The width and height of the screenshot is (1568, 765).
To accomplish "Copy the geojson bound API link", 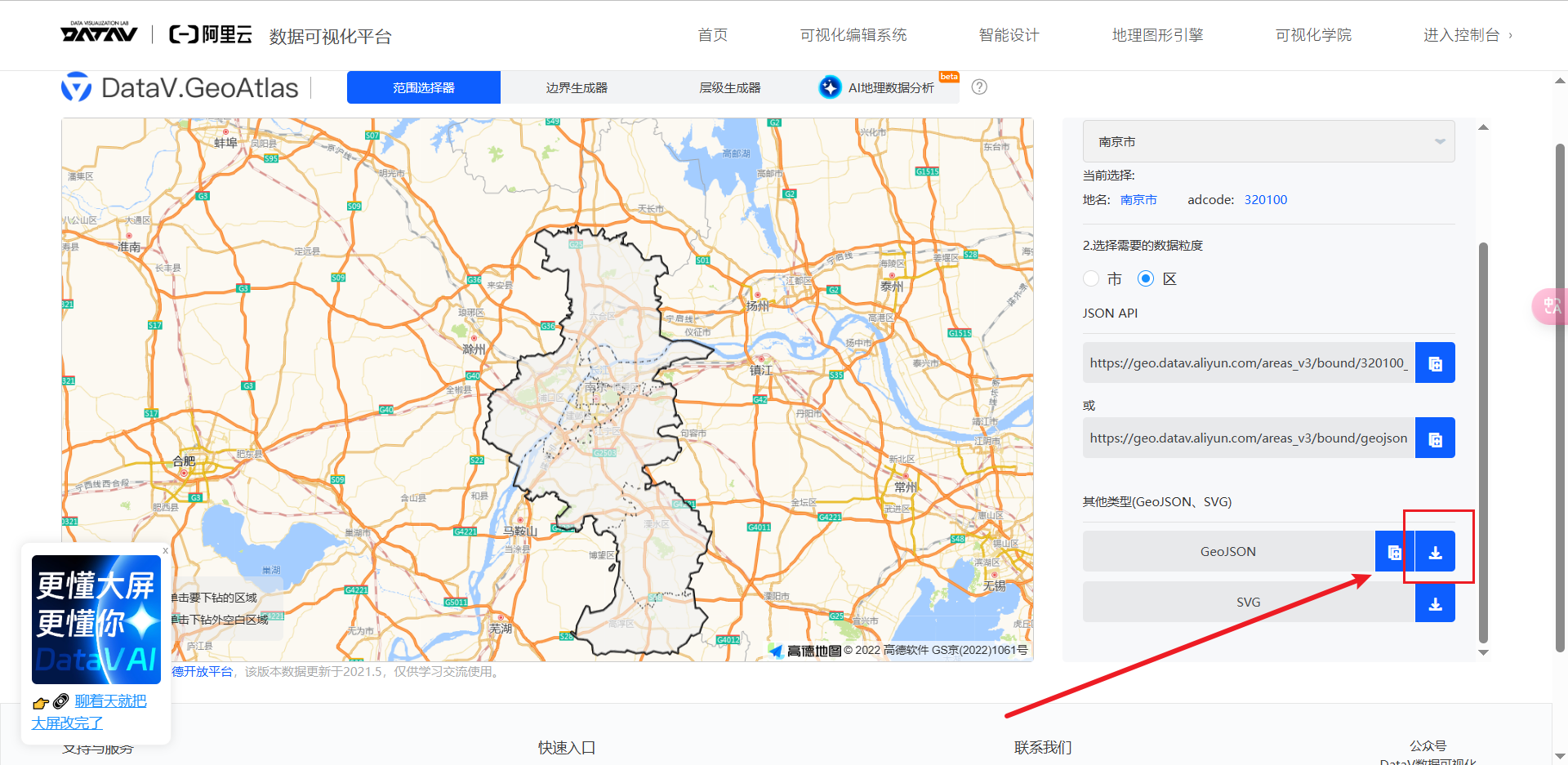I will 1435,438.
